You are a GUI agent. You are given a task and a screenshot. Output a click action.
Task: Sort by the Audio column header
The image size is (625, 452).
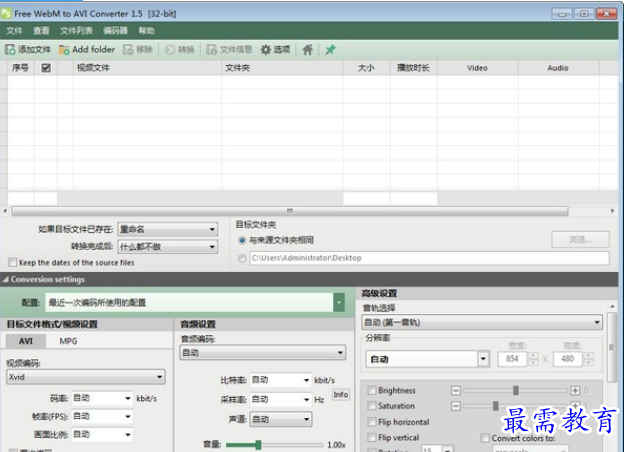click(558, 68)
